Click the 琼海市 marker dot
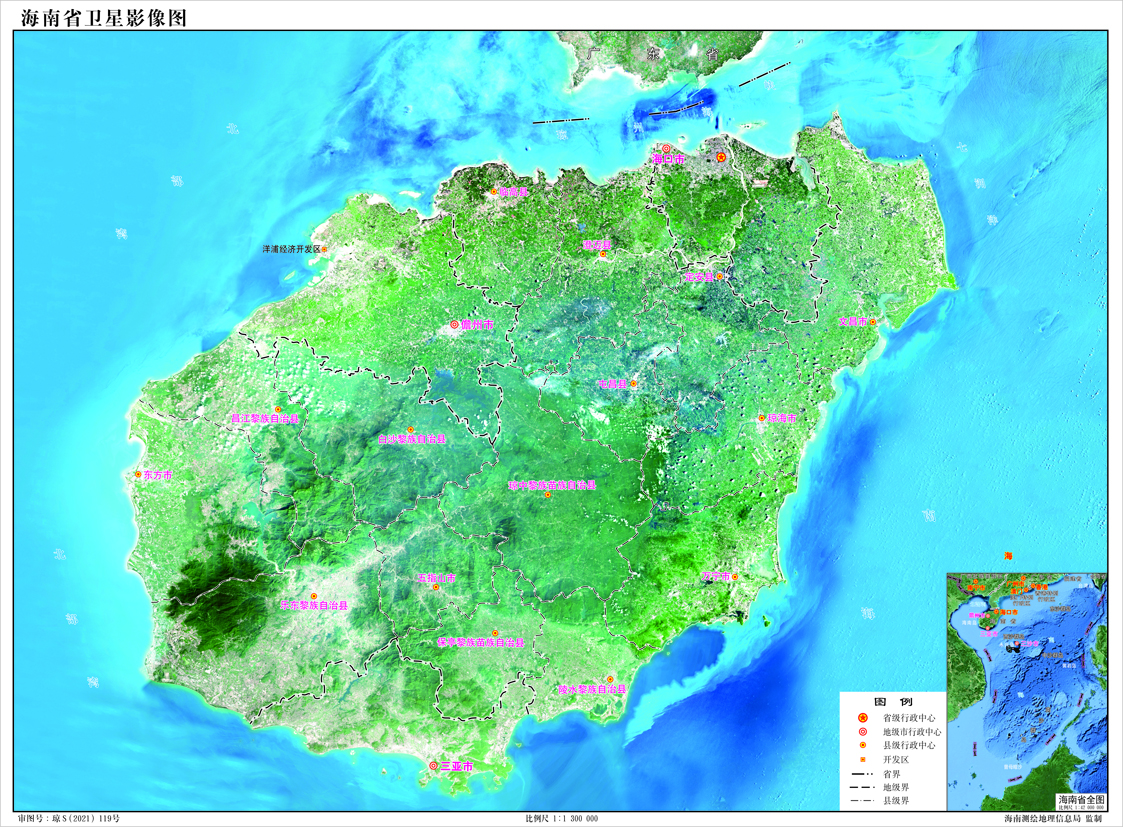 point(762,418)
